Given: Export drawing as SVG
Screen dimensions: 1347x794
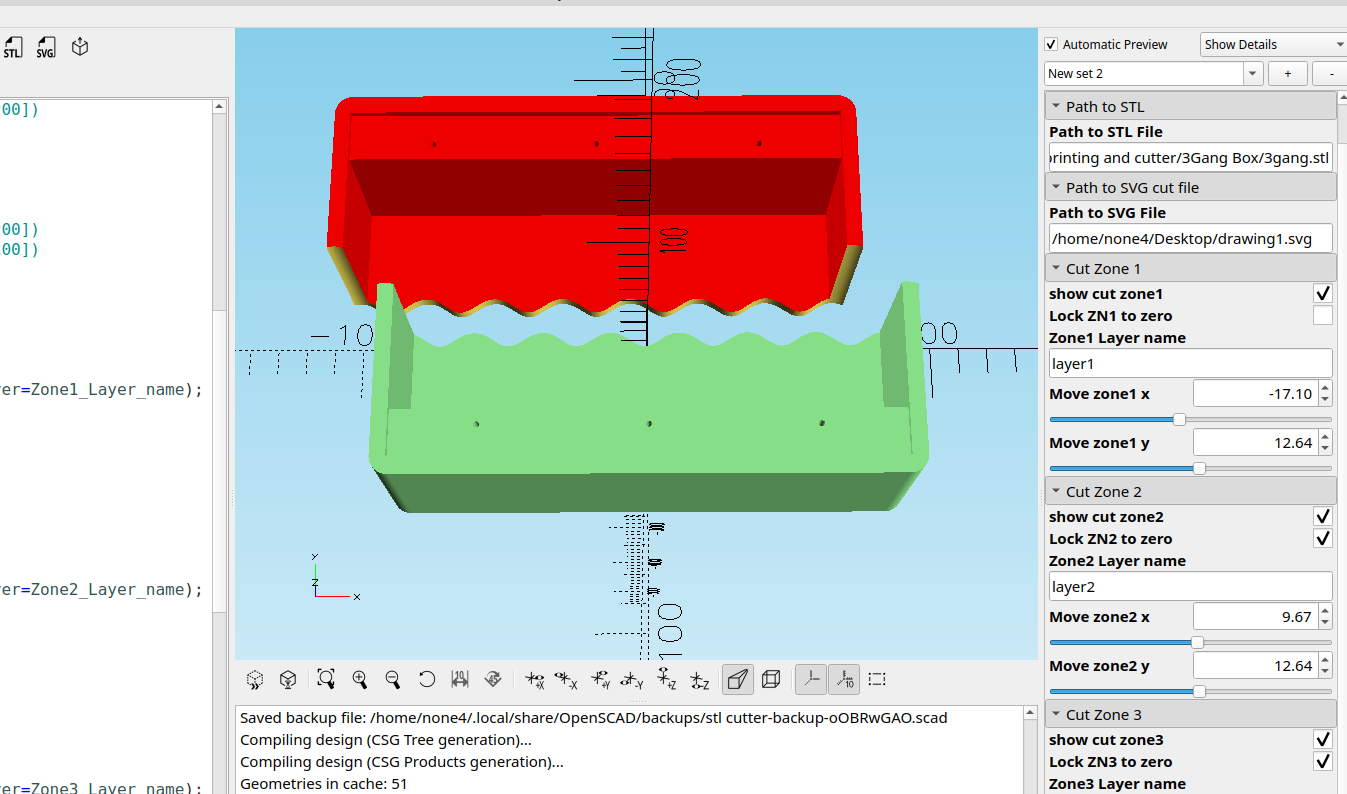Looking at the screenshot, I should coord(46,46).
